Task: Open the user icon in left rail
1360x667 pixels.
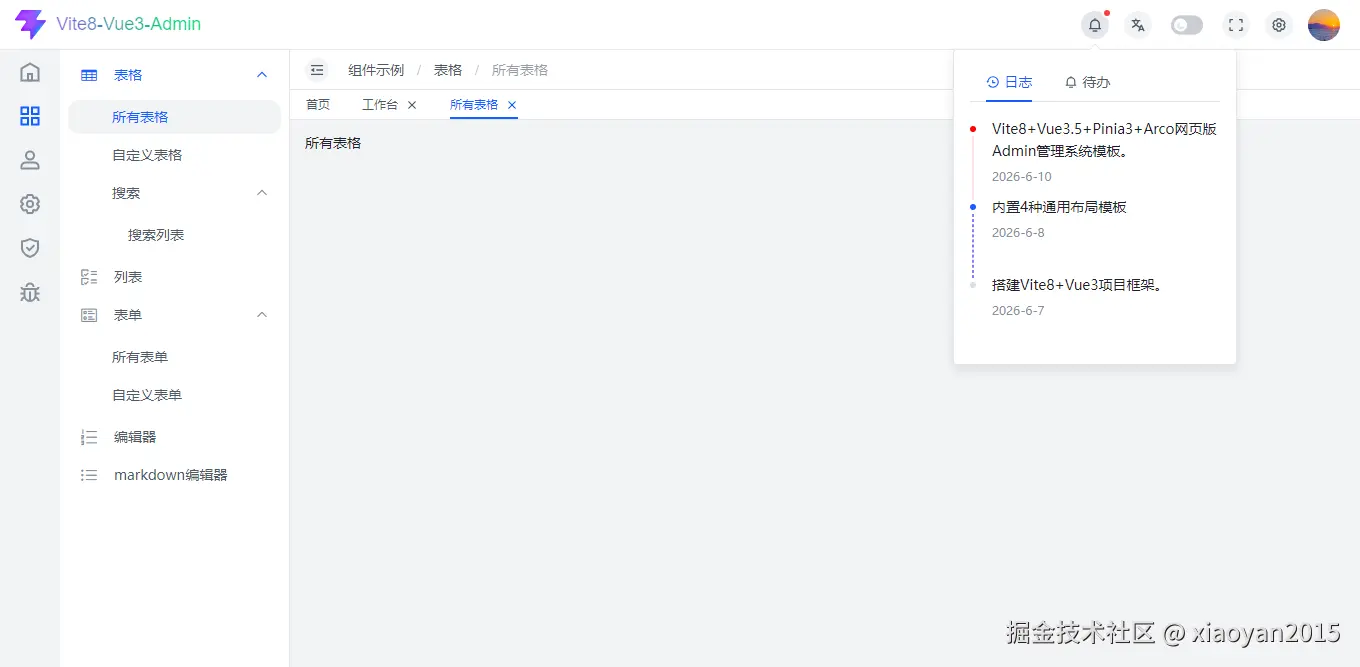Action: pyautogui.click(x=30, y=160)
